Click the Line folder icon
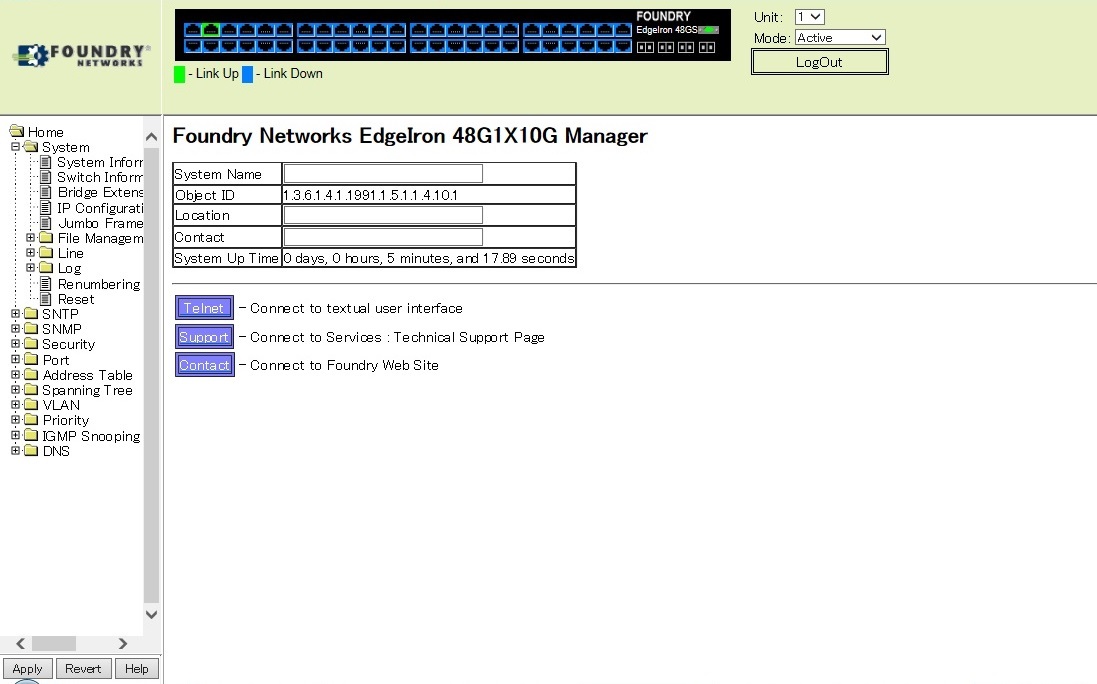The height and width of the screenshot is (684, 1097). (x=46, y=252)
